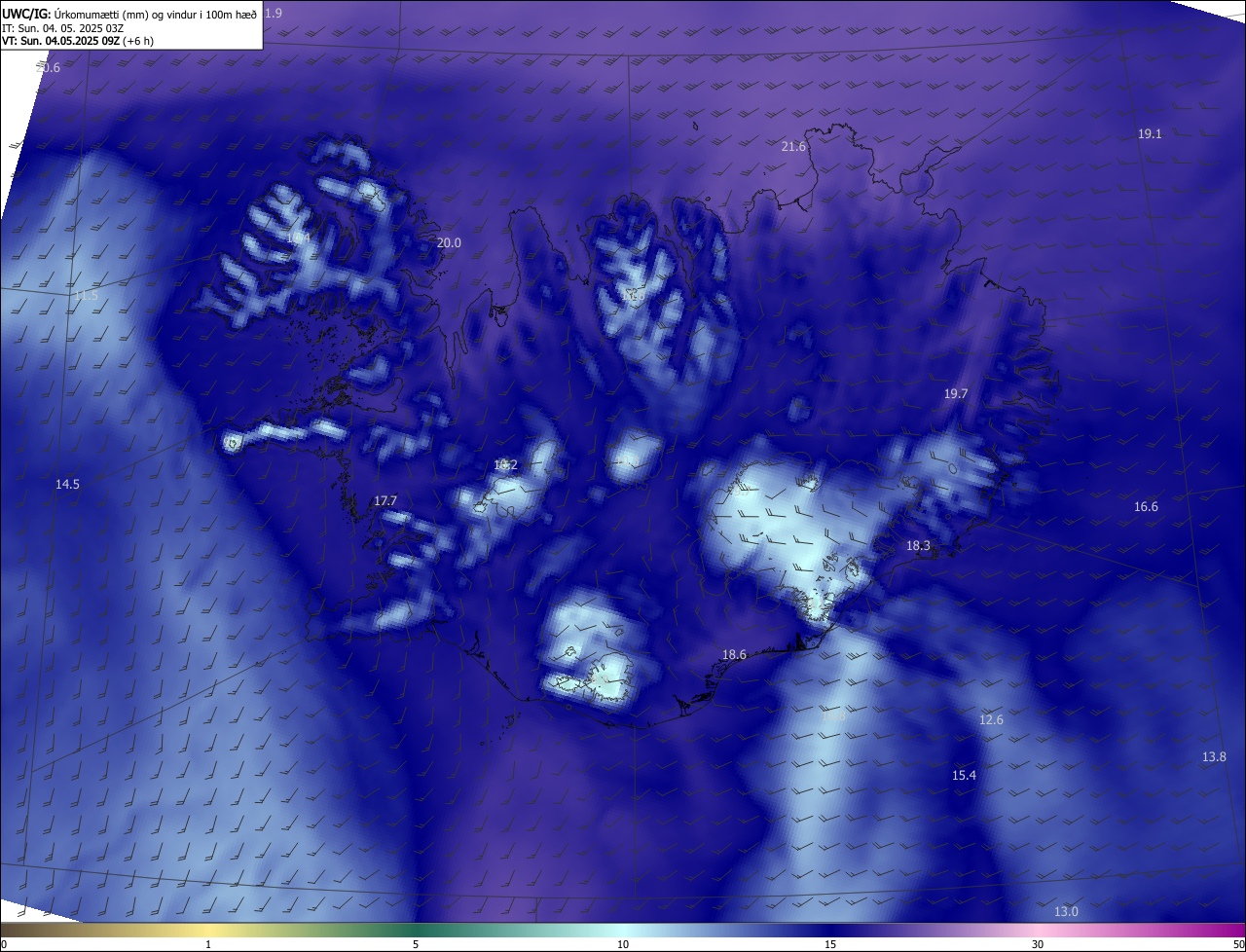Viewport: 1246px width, 952px height.
Task: Click the 11.5 value label on the map
Action: point(86,295)
